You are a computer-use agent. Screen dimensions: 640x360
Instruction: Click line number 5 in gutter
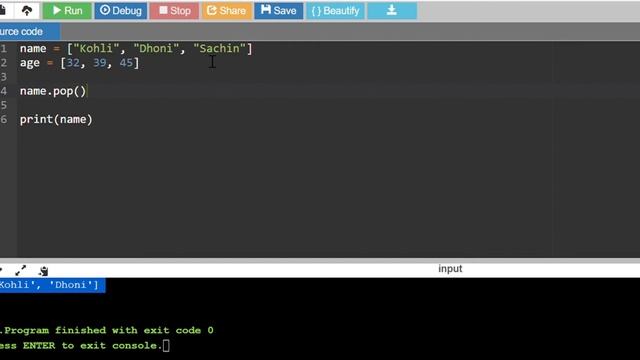(4, 105)
